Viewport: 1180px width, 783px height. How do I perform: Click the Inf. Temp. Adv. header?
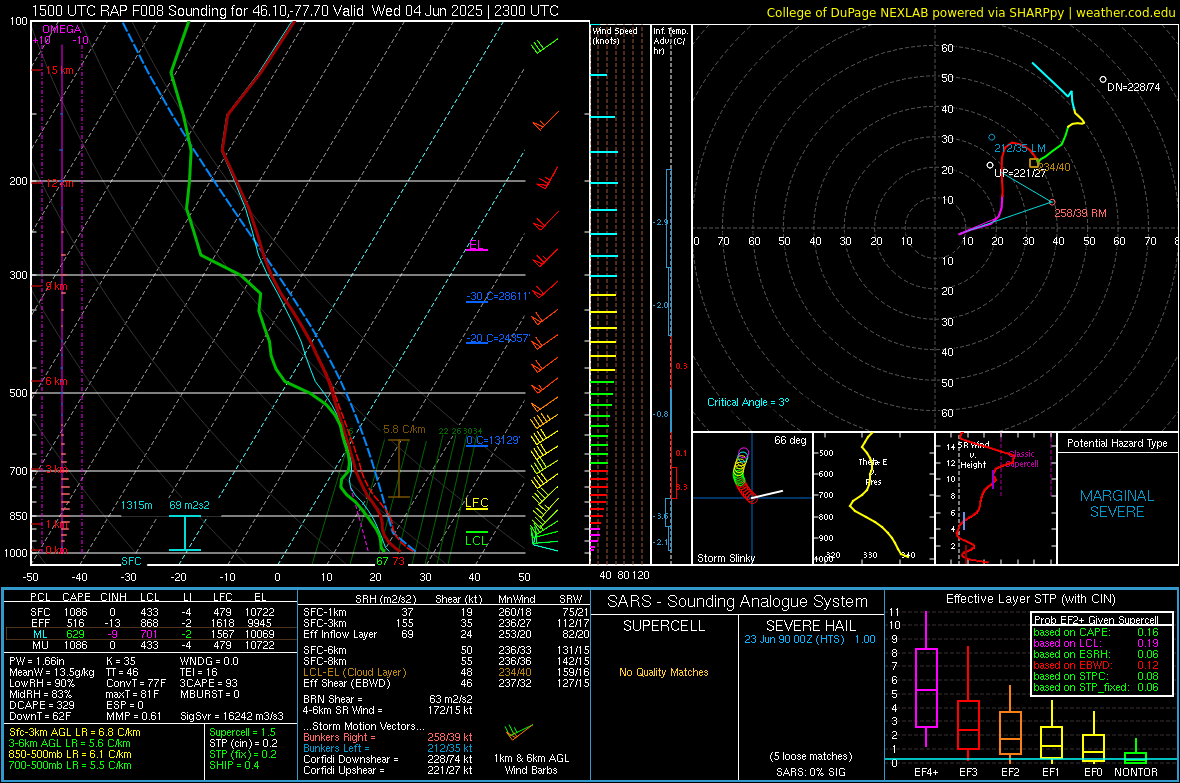click(670, 41)
